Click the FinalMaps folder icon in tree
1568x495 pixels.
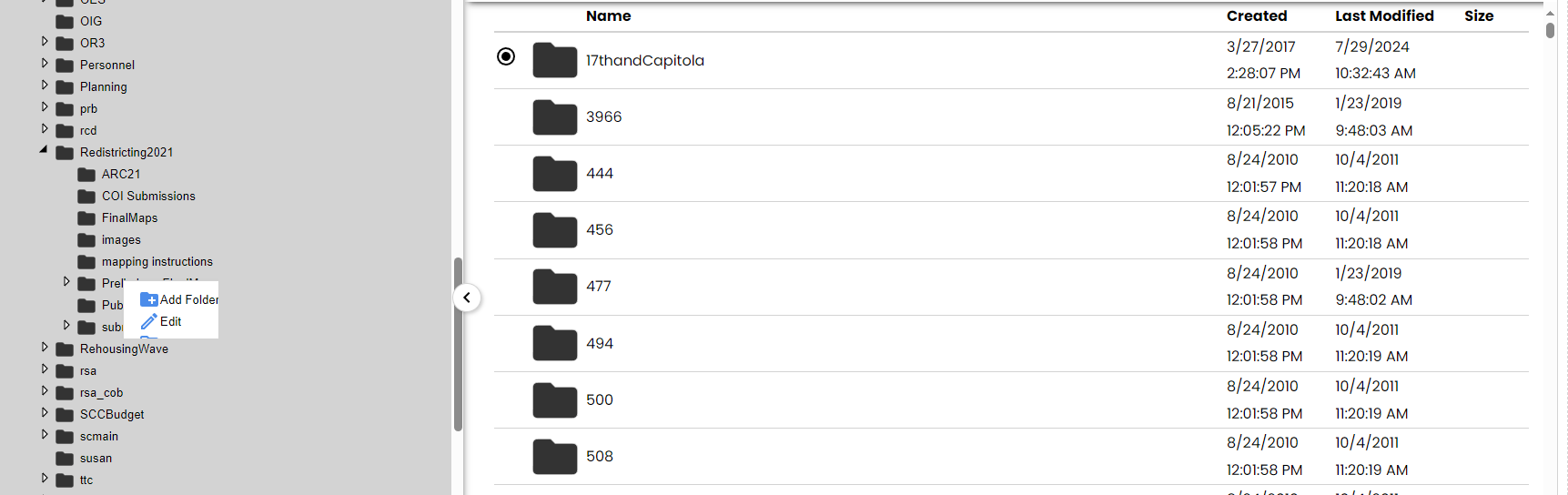tap(86, 217)
